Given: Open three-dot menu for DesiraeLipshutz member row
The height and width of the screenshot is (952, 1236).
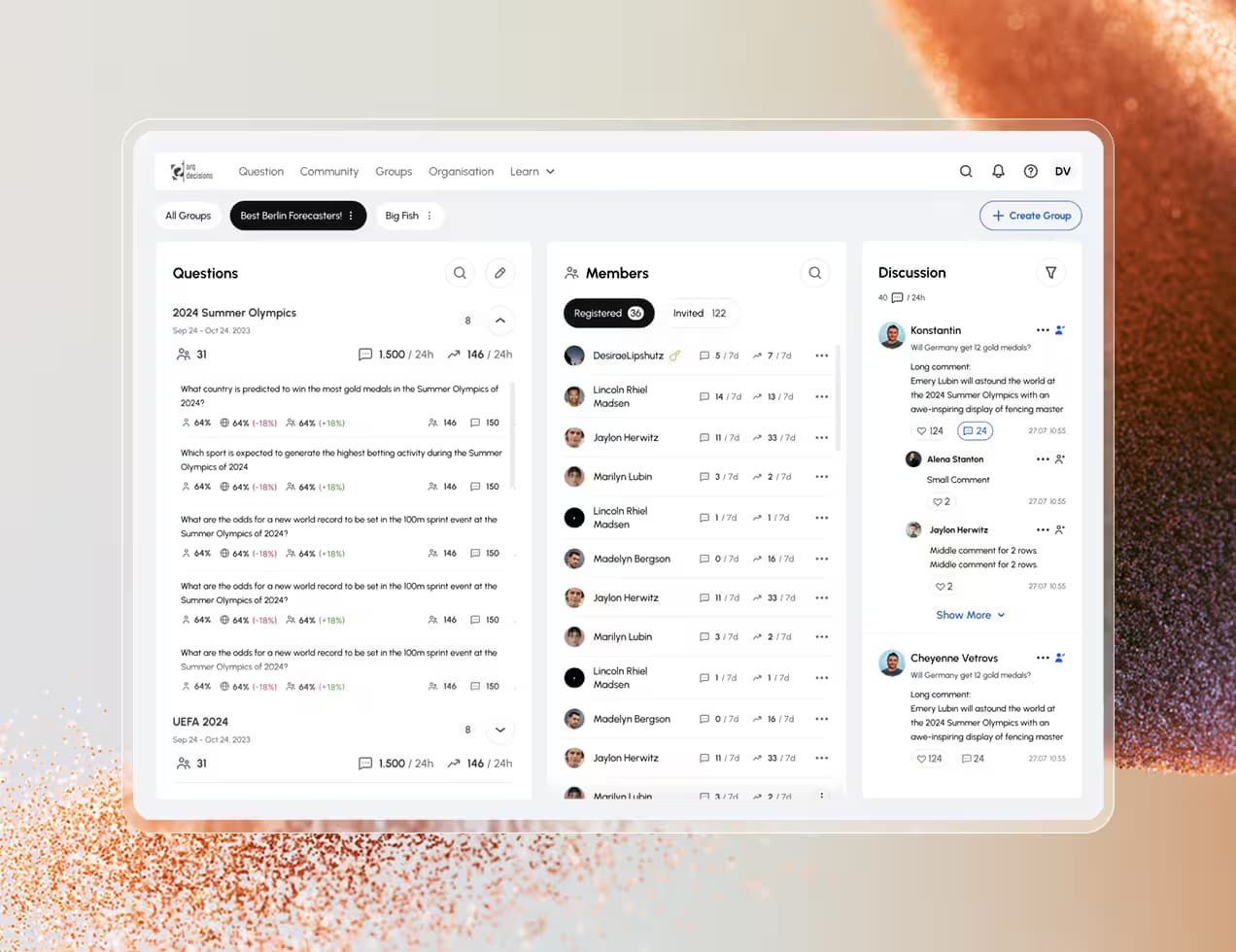Looking at the screenshot, I should click(822, 356).
